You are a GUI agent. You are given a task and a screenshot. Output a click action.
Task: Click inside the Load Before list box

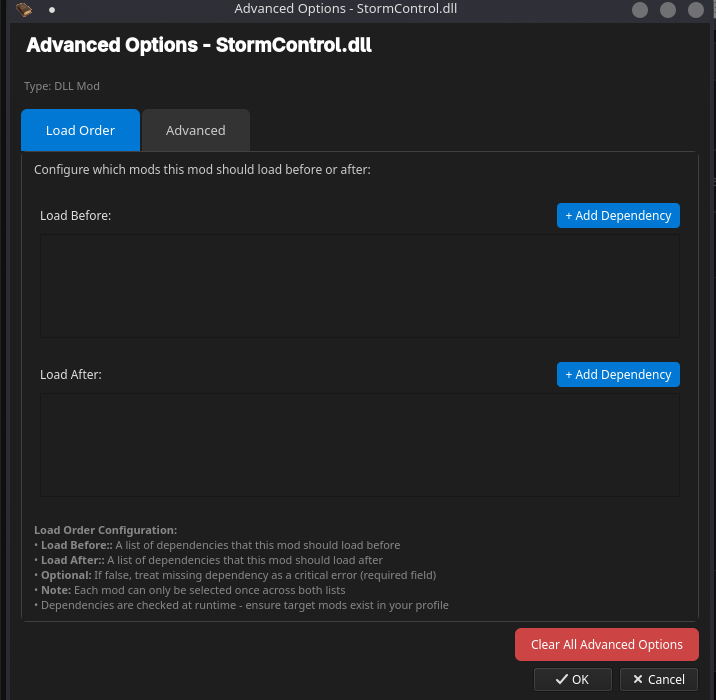click(x=359, y=286)
